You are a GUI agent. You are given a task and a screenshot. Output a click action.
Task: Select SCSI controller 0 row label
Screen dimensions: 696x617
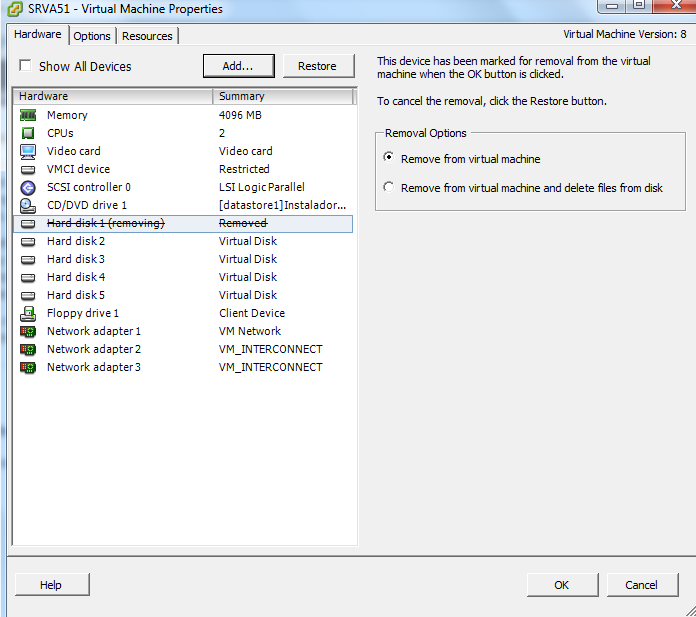pyautogui.click(x=89, y=187)
